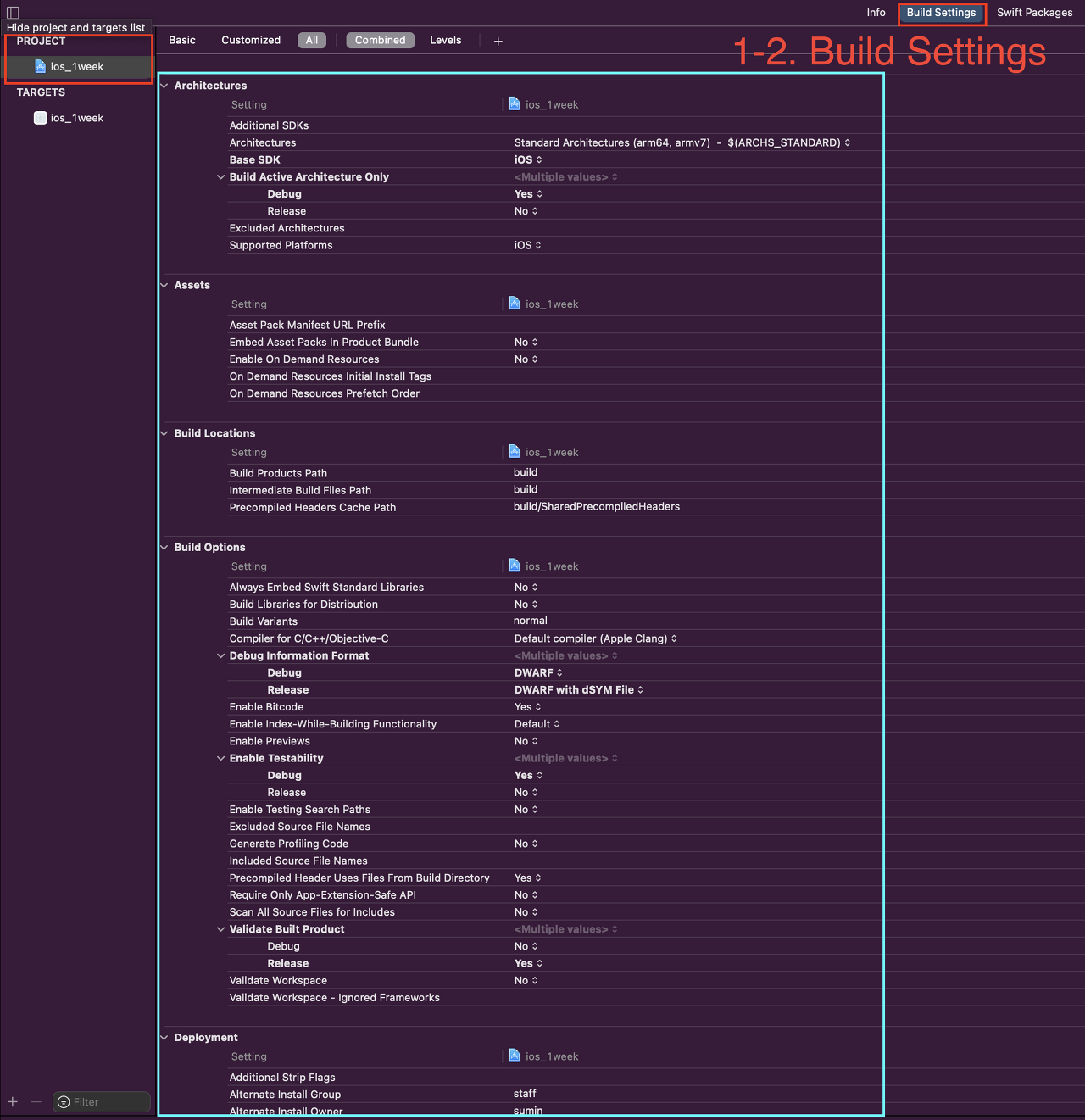The width and height of the screenshot is (1085, 1120).
Task: Show Basic build settings
Action: coord(182,40)
